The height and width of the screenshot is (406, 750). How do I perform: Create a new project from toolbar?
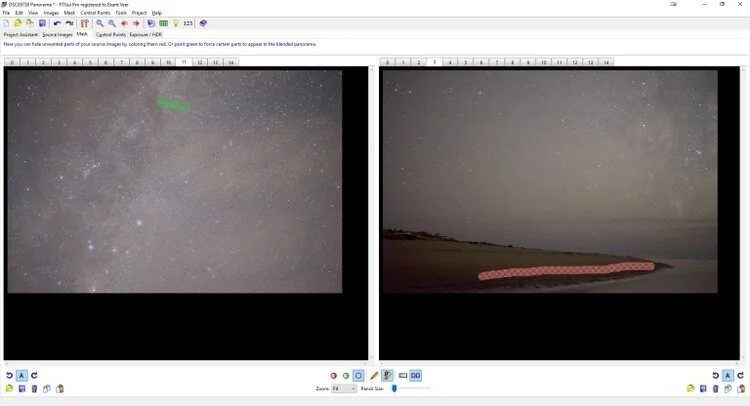pyautogui.click(x=6, y=23)
